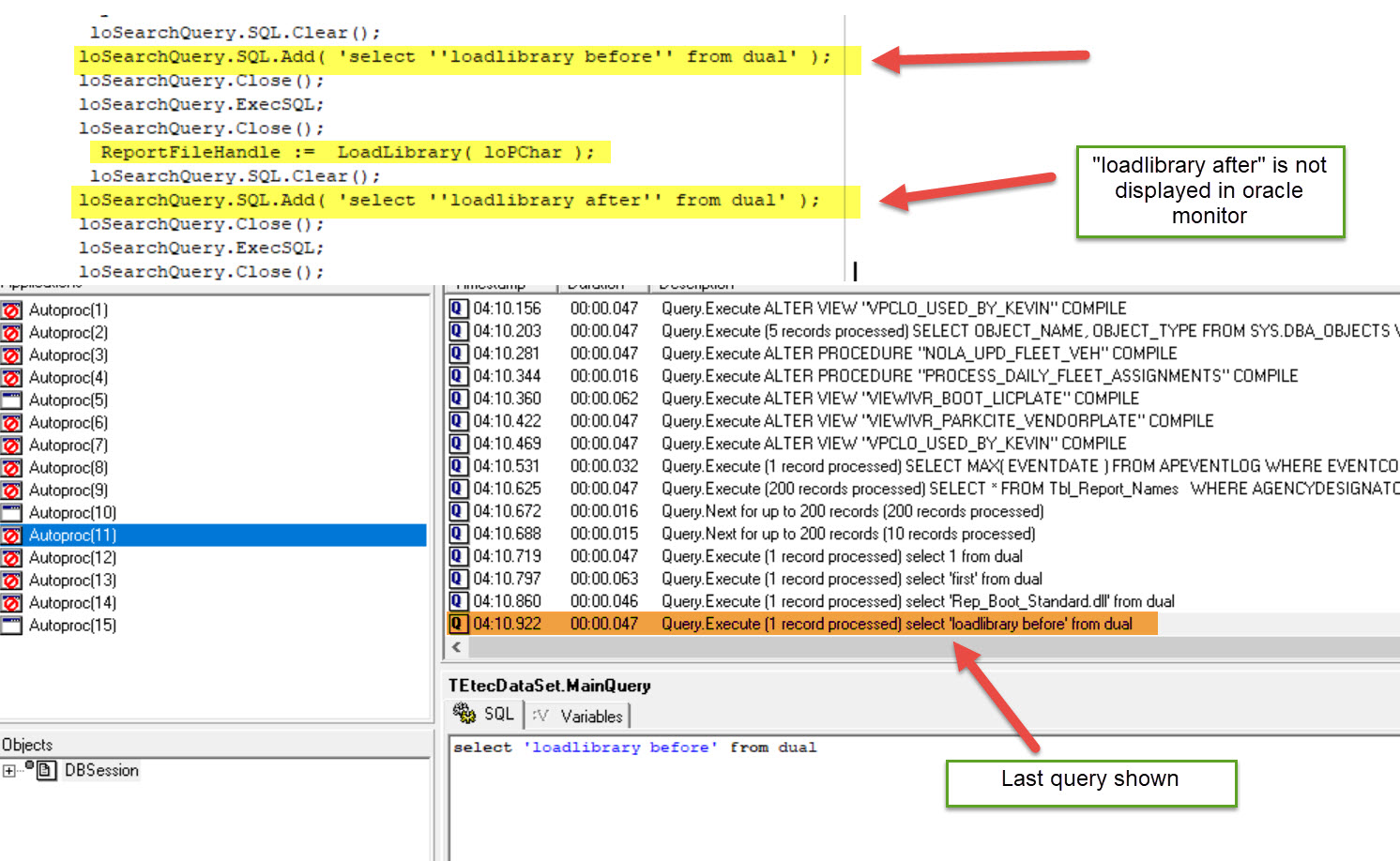Click the horizontal scrollbar left arrow
This screenshot has height=861, width=1400.
(457, 647)
